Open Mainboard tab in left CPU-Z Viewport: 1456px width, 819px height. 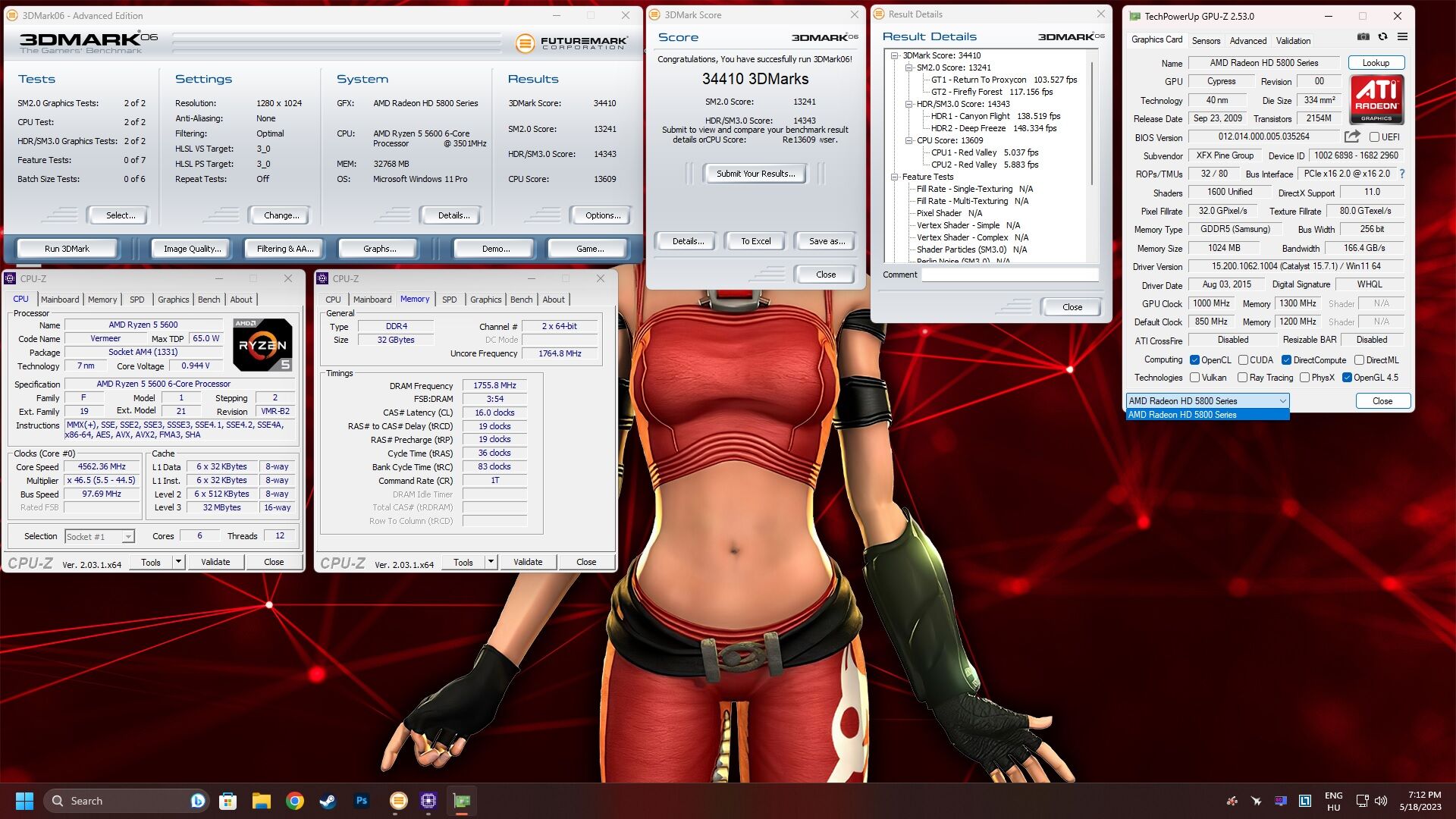[x=60, y=300]
